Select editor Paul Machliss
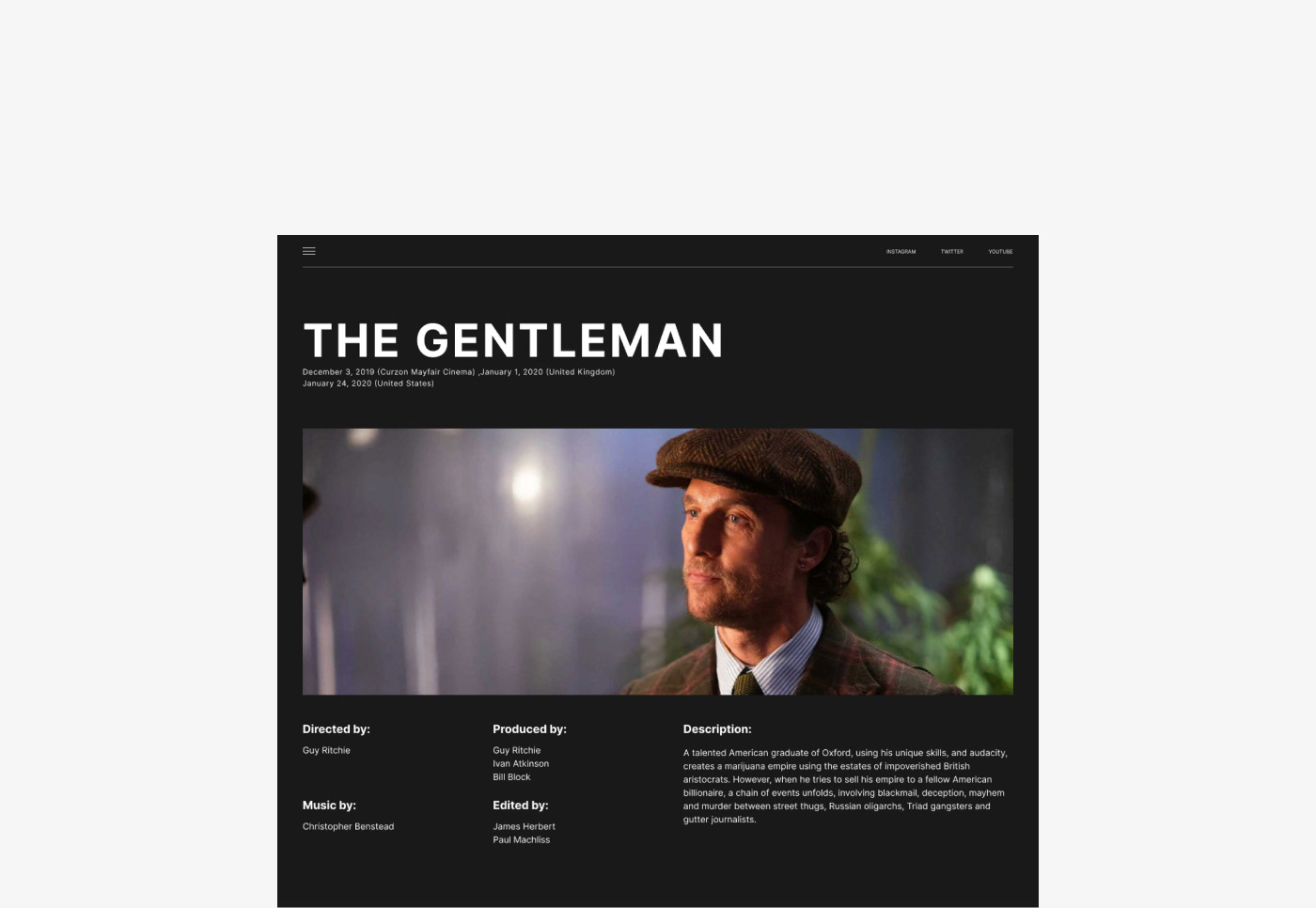Image resolution: width=1316 pixels, height=908 pixels. coord(522,839)
